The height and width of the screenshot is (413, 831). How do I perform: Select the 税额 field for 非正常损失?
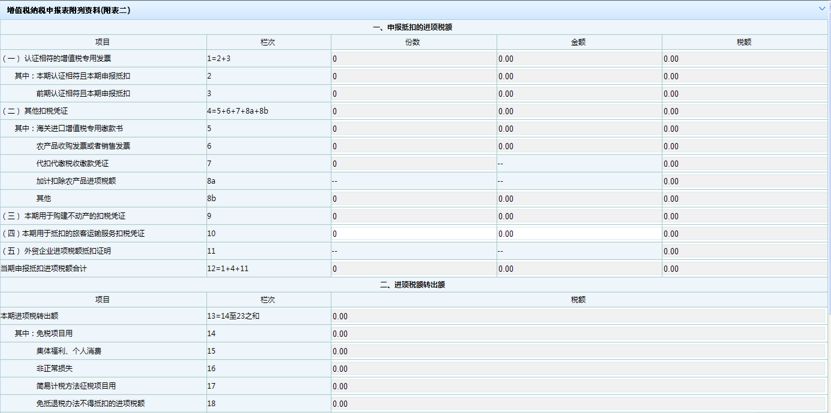click(x=578, y=368)
